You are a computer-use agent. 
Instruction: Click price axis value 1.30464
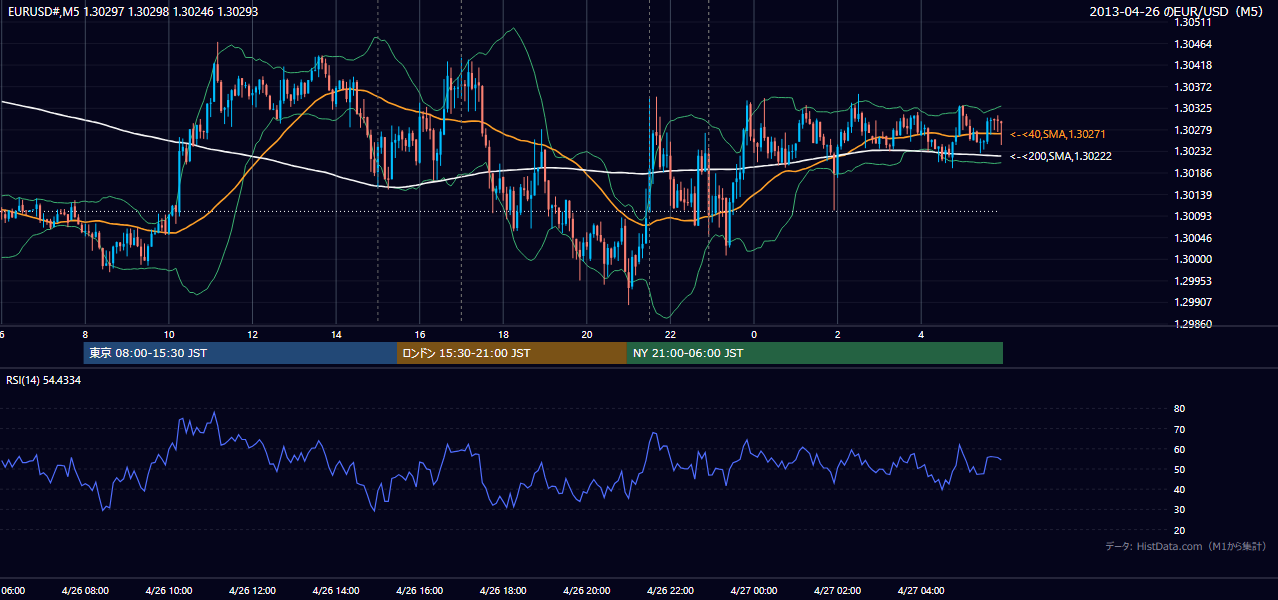[x=1194, y=44]
